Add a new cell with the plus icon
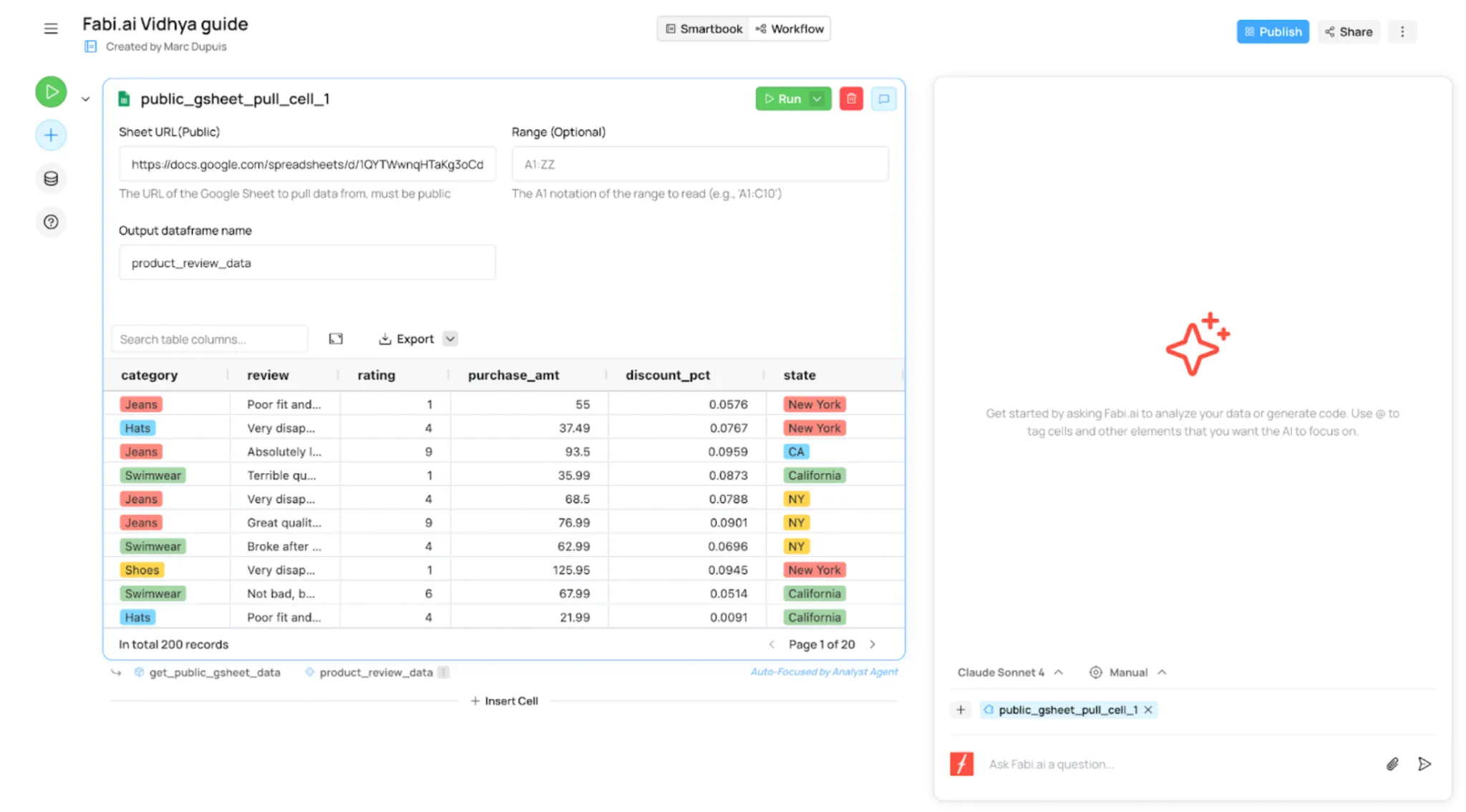This screenshot has width=1466, height=812. (51, 135)
